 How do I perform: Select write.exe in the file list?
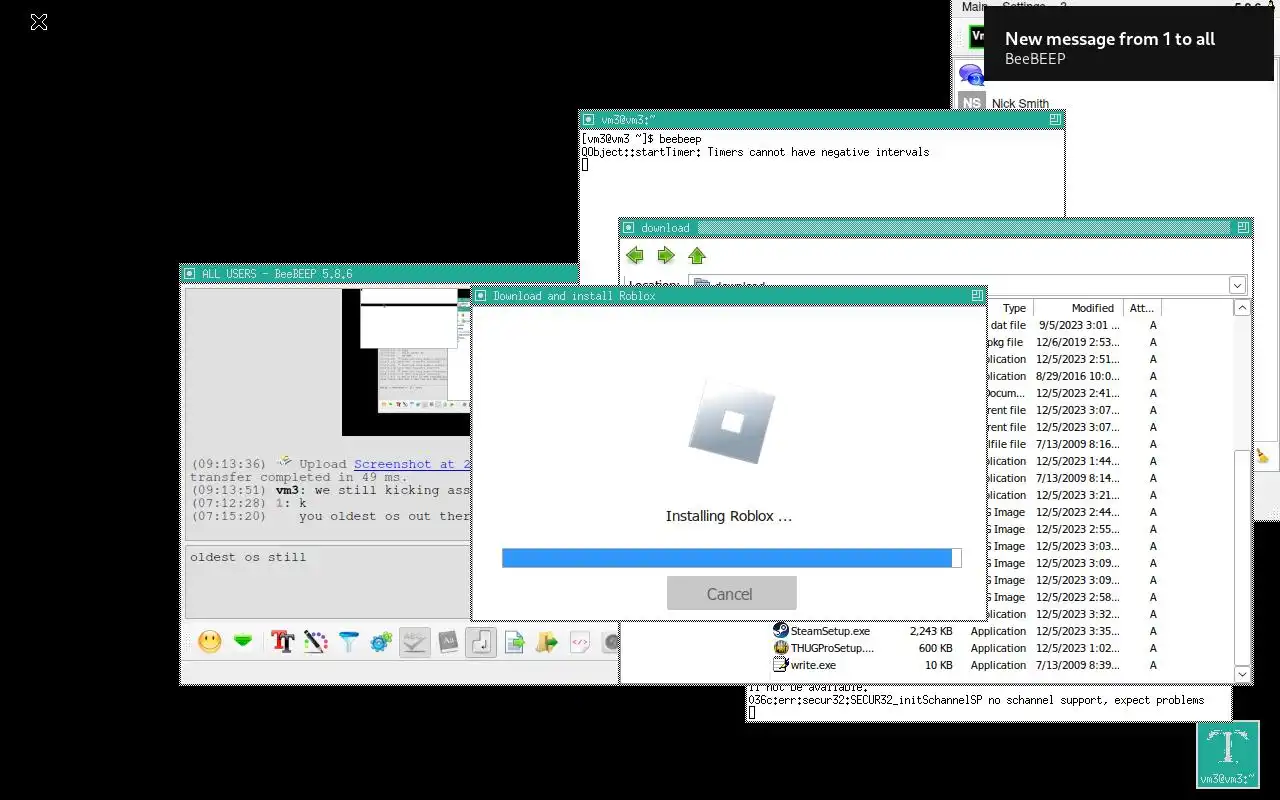[x=813, y=665]
